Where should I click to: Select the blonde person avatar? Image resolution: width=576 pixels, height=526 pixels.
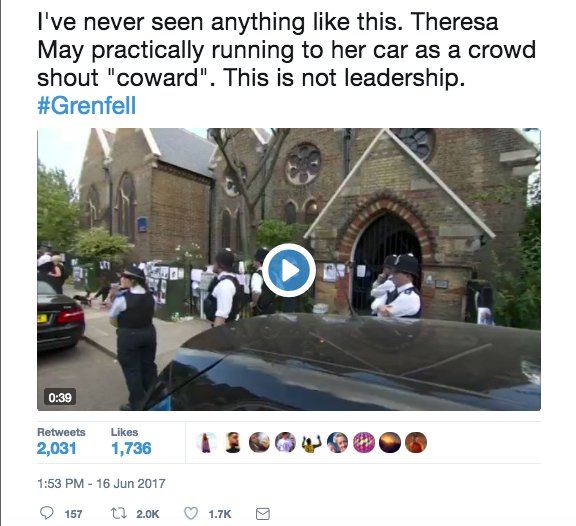[x=338, y=442]
